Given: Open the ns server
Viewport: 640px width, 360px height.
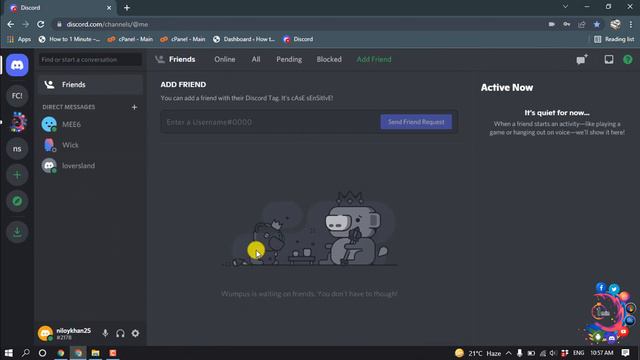Looking at the screenshot, I should (17, 149).
